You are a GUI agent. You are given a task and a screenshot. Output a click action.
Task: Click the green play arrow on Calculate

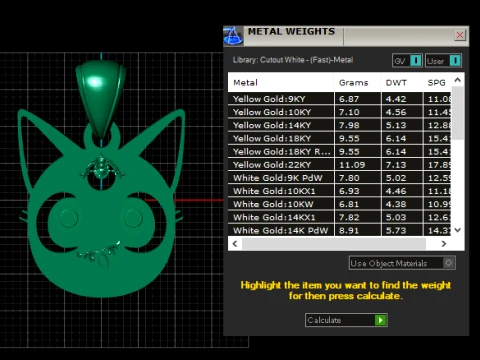tap(380, 320)
